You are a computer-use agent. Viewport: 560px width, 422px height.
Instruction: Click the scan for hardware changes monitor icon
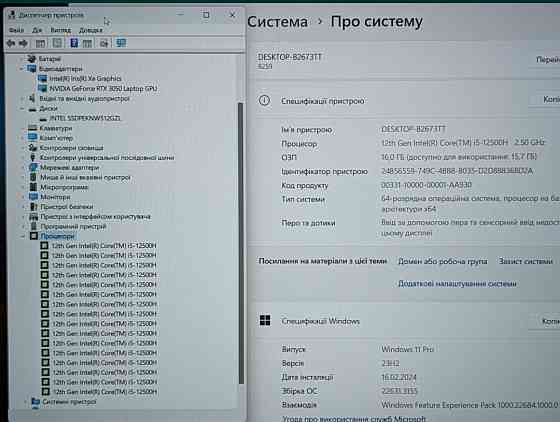pyautogui.click(x=121, y=43)
